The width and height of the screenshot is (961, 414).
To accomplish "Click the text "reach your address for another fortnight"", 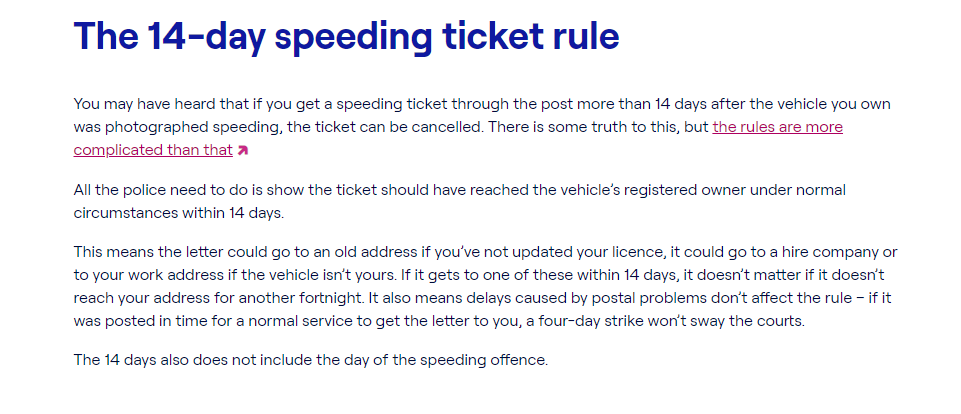I will point(215,298).
